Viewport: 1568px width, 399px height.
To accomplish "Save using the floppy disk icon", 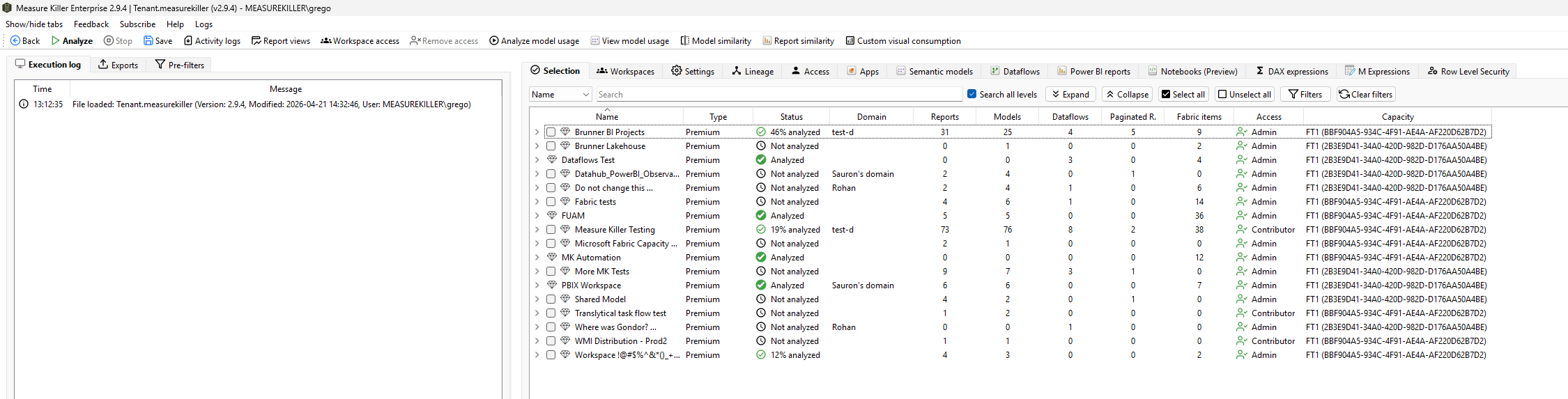I will [x=148, y=41].
